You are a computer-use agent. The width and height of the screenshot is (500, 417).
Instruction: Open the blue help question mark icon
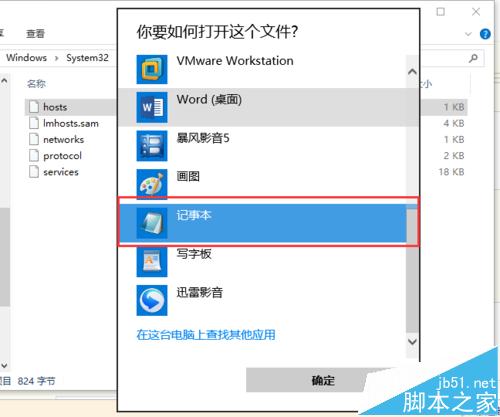(485, 34)
